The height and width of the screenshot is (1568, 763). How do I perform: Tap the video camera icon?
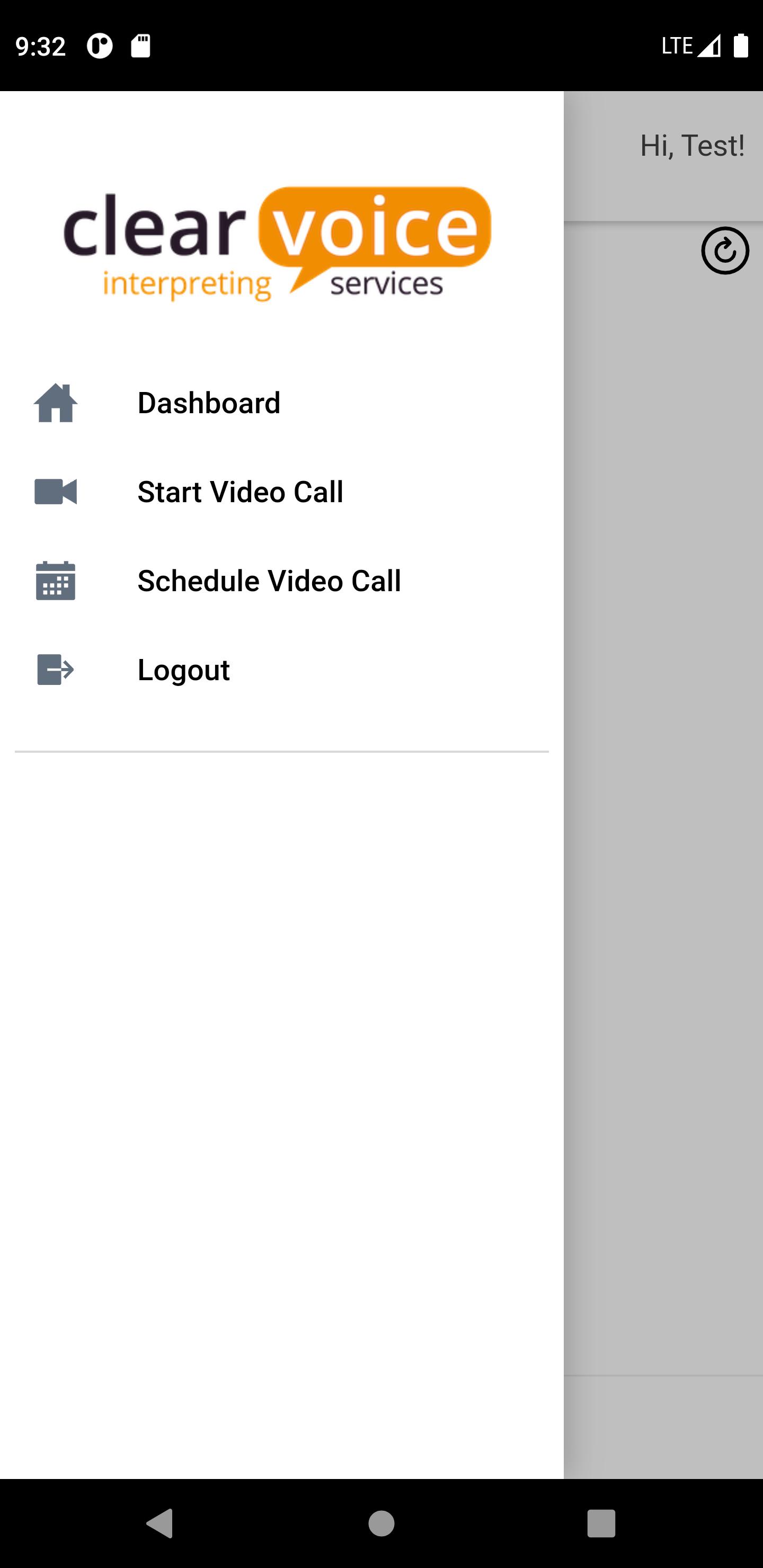click(x=56, y=492)
